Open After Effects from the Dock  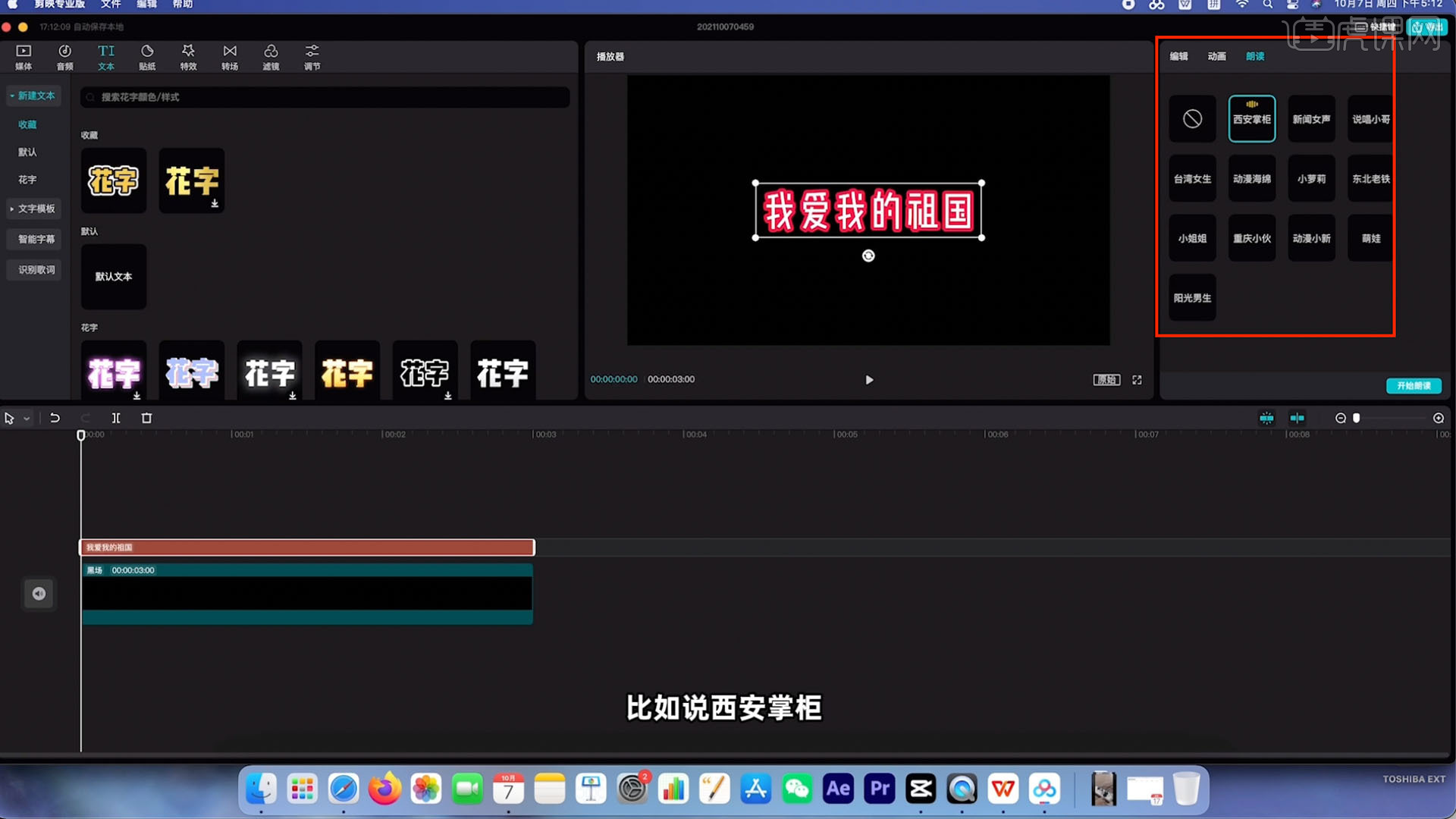coord(838,789)
